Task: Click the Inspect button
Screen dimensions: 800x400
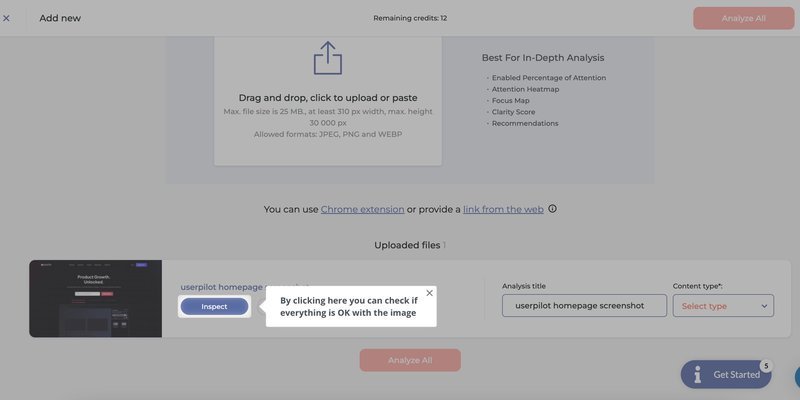Action: 214,306
